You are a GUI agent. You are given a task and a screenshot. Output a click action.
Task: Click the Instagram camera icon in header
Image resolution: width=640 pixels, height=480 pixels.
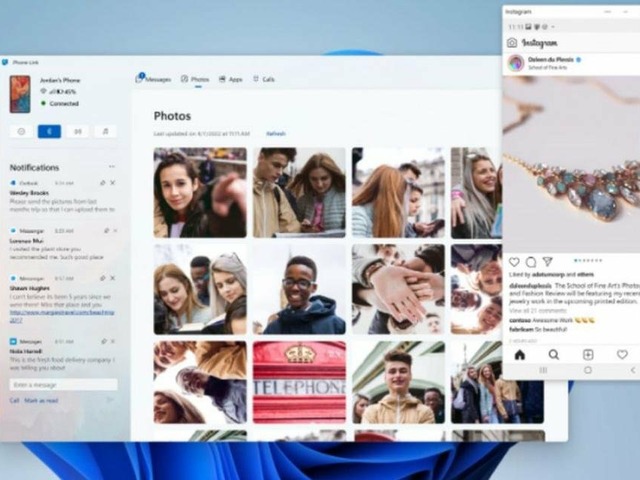point(512,43)
